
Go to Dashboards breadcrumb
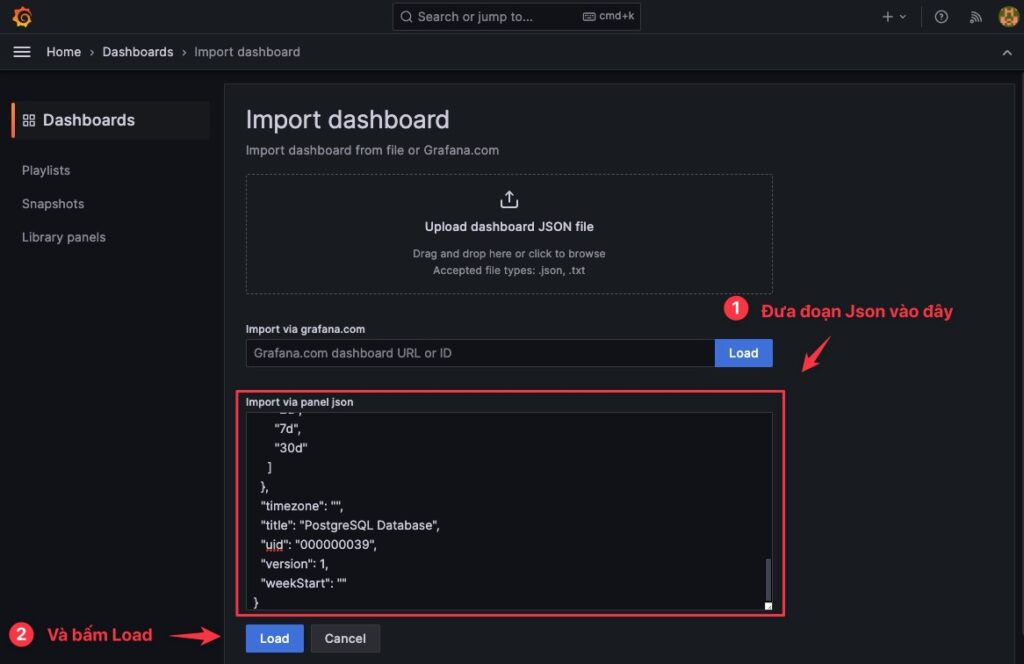point(138,52)
